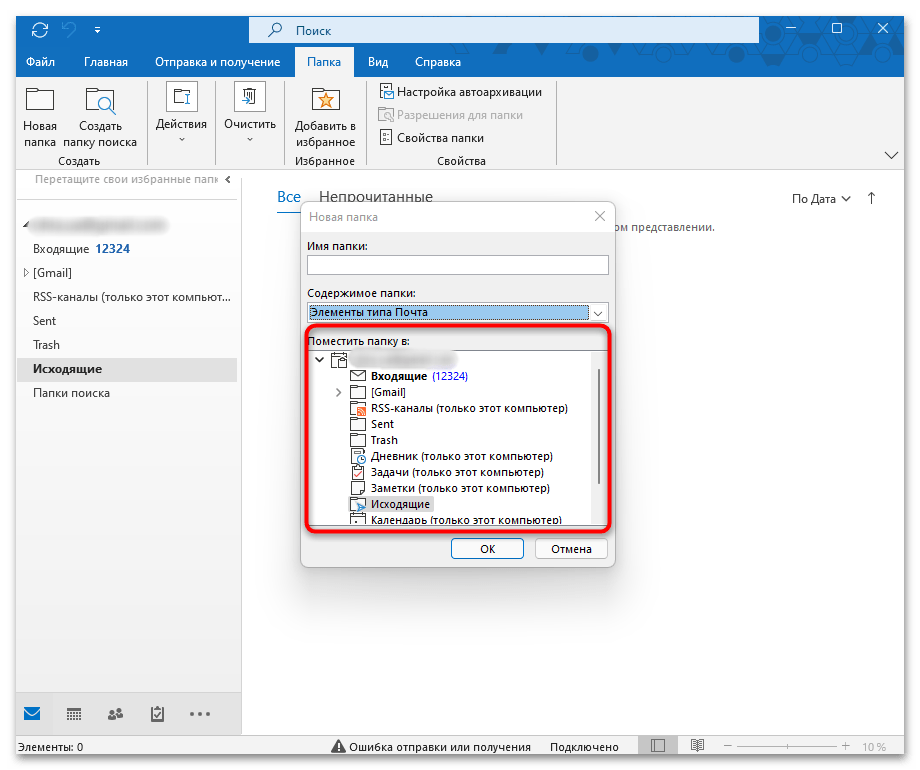The width and height of the screenshot is (920, 770).
Task: Open the Содержимое папки dropdown
Action: click(x=597, y=312)
